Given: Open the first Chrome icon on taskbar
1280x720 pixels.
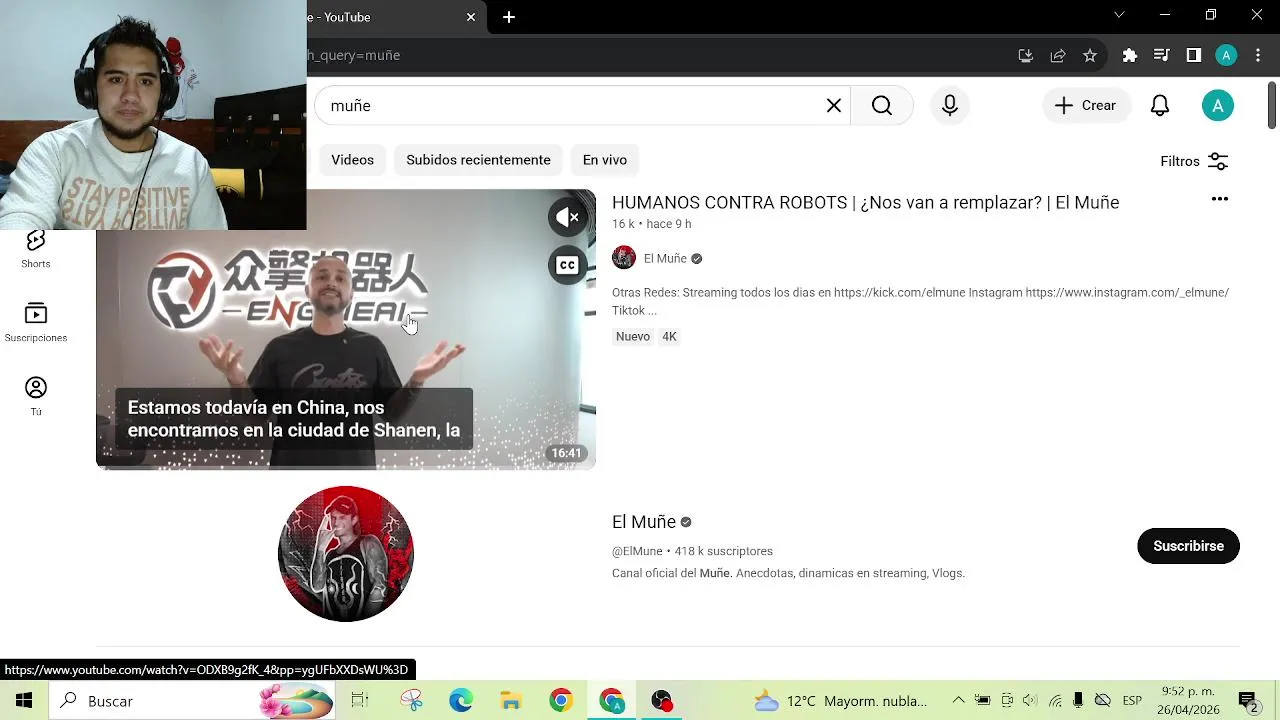Looking at the screenshot, I should coord(560,701).
